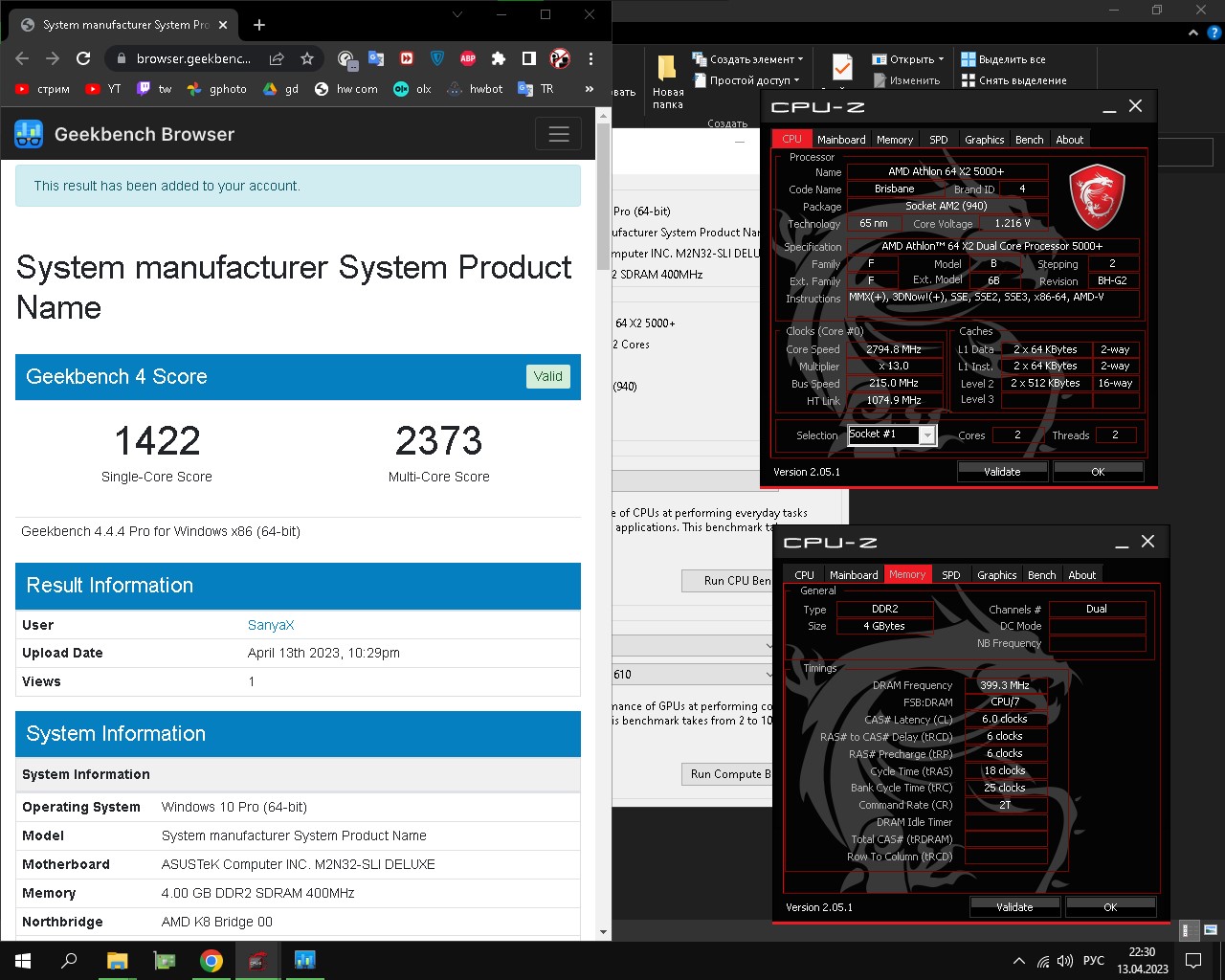
Task: Open the 'gd' Google Drive bookmark
Action: [281, 89]
